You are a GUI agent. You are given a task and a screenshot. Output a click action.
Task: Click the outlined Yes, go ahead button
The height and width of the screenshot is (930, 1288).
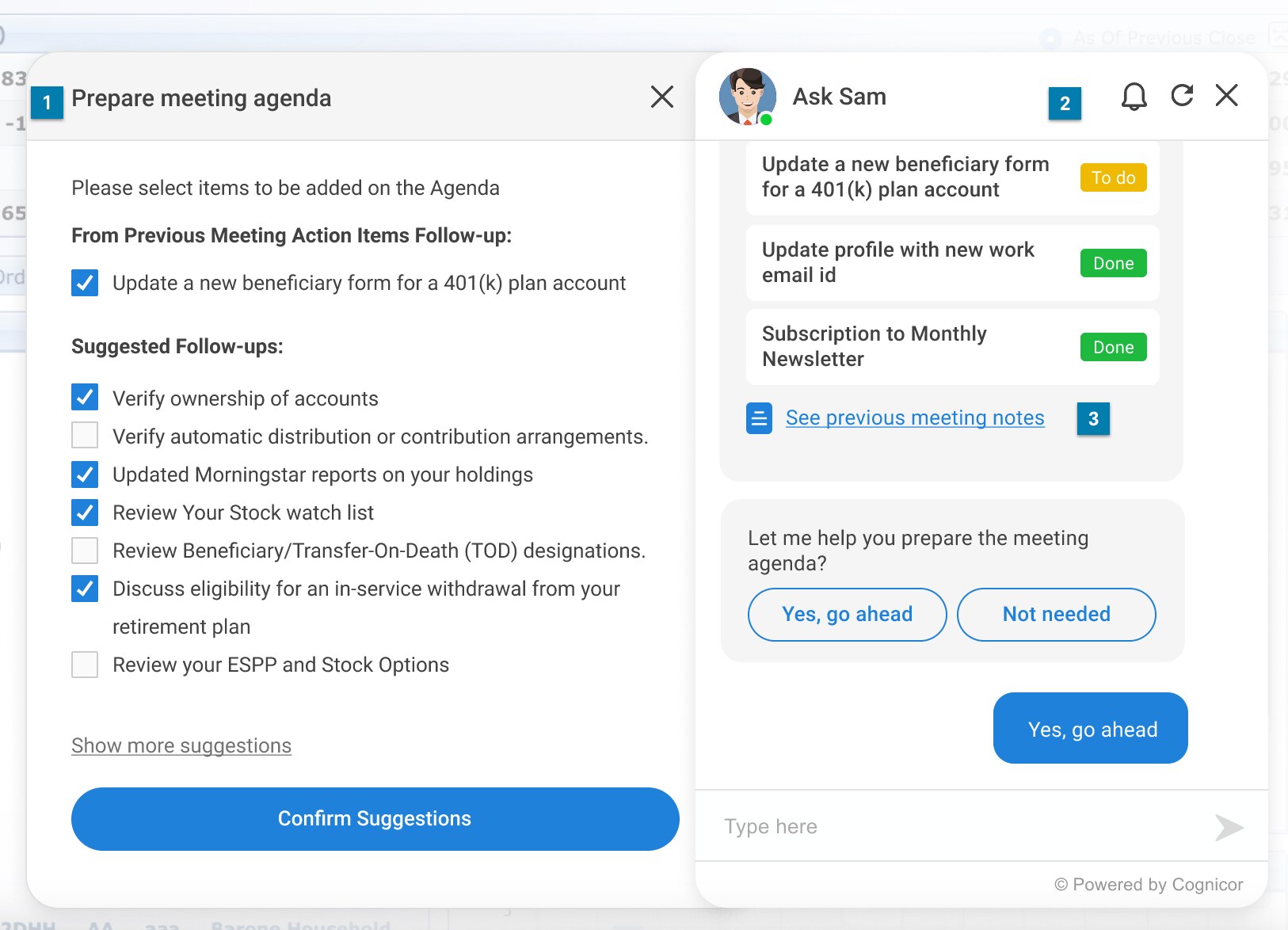pos(847,614)
